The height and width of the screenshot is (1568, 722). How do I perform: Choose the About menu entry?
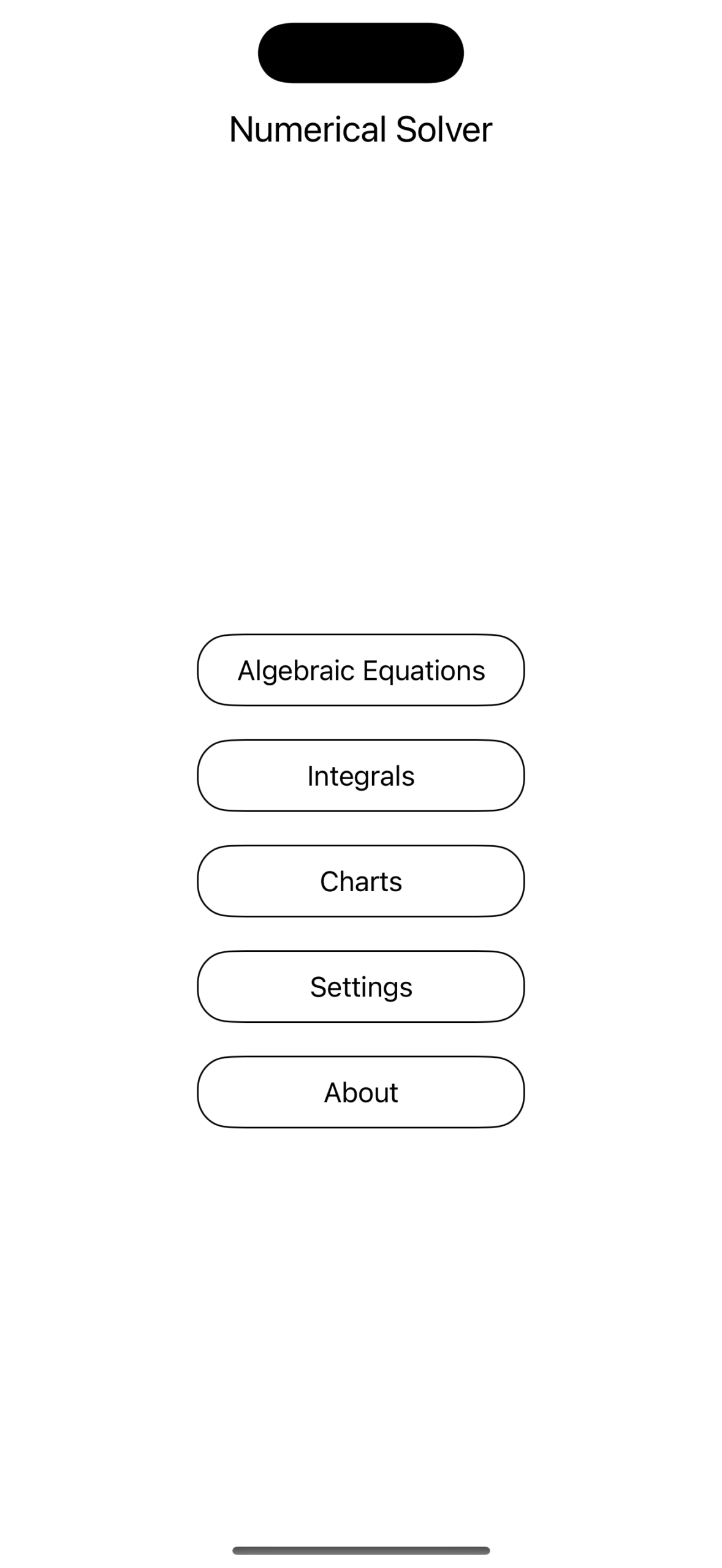pyautogui.click(x=360, y=1091)
